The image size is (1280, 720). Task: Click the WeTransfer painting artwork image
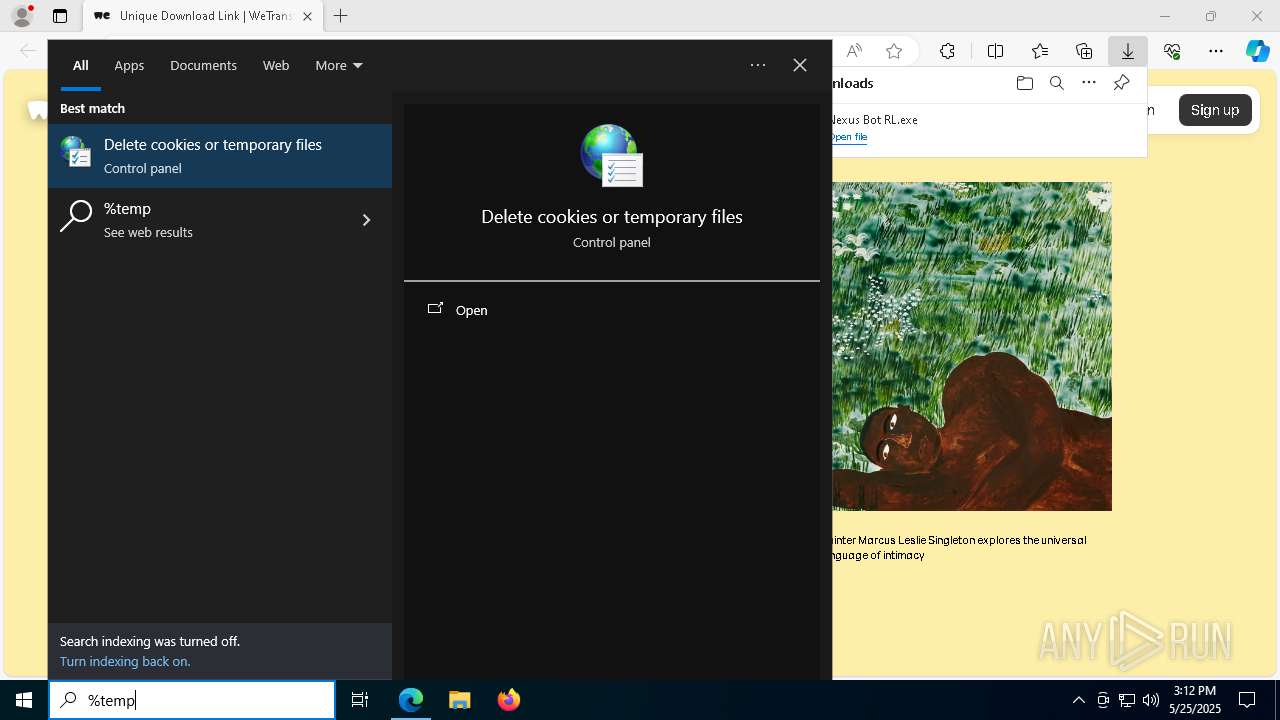(x=972, y=346)
